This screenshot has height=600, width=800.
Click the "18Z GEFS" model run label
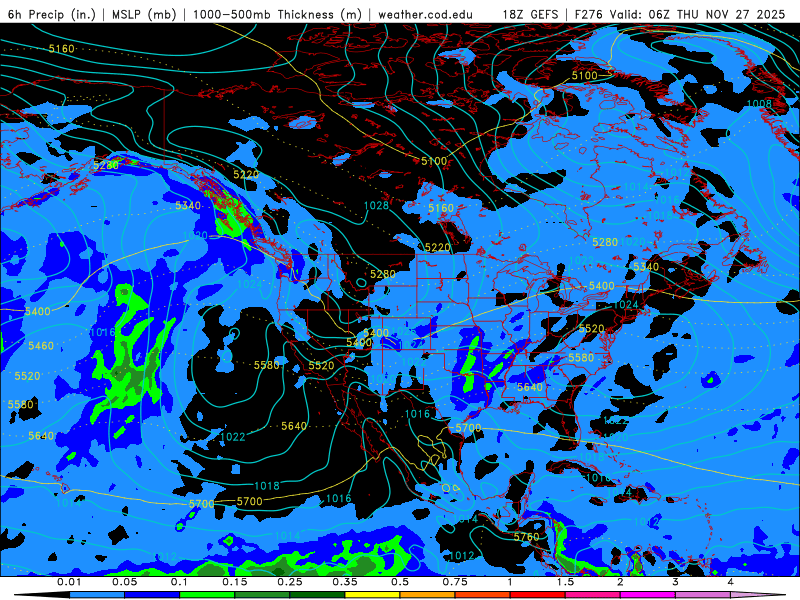pyautogui.click(x=531, y=14)
